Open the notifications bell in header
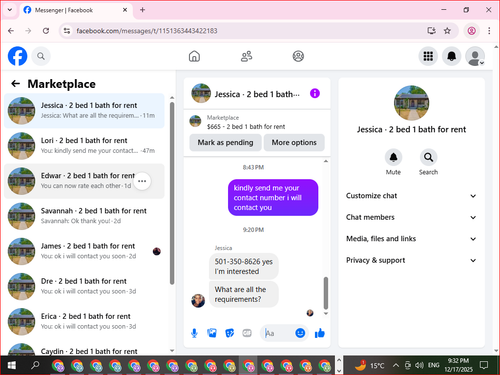The height and width of the screenshot is (375, 500). point(451,56)
